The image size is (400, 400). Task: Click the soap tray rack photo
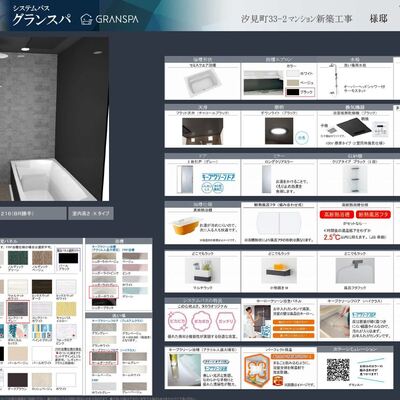(279, 271)
